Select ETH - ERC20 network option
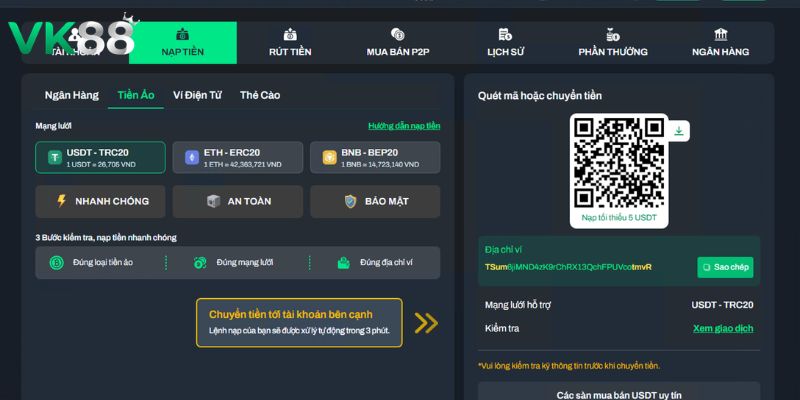Viewport: 800px width, 400px height. [x=238, y=158]
